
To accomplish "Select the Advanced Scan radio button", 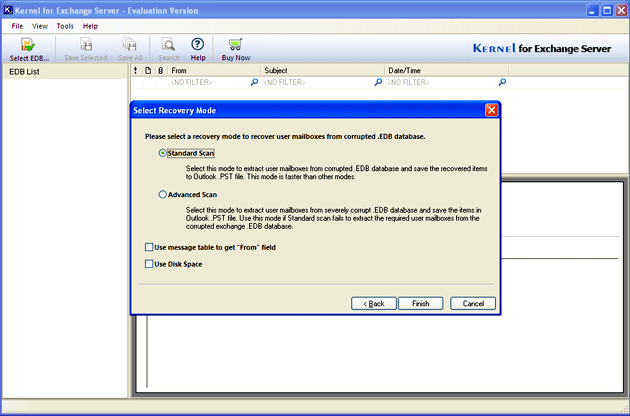I will coord(162,195).
